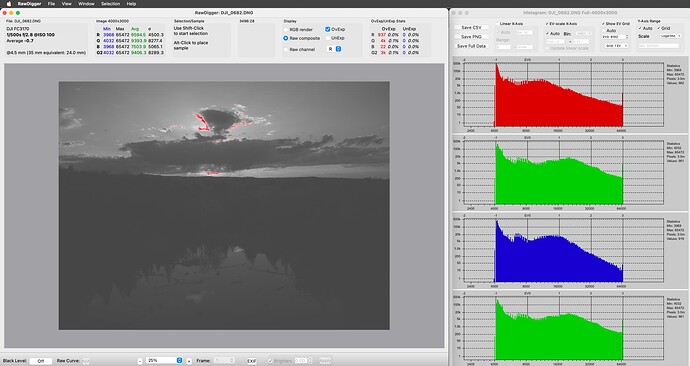Click the zoom-in plus button
Viewport: 690px width, 366px height.
point(189,361)
